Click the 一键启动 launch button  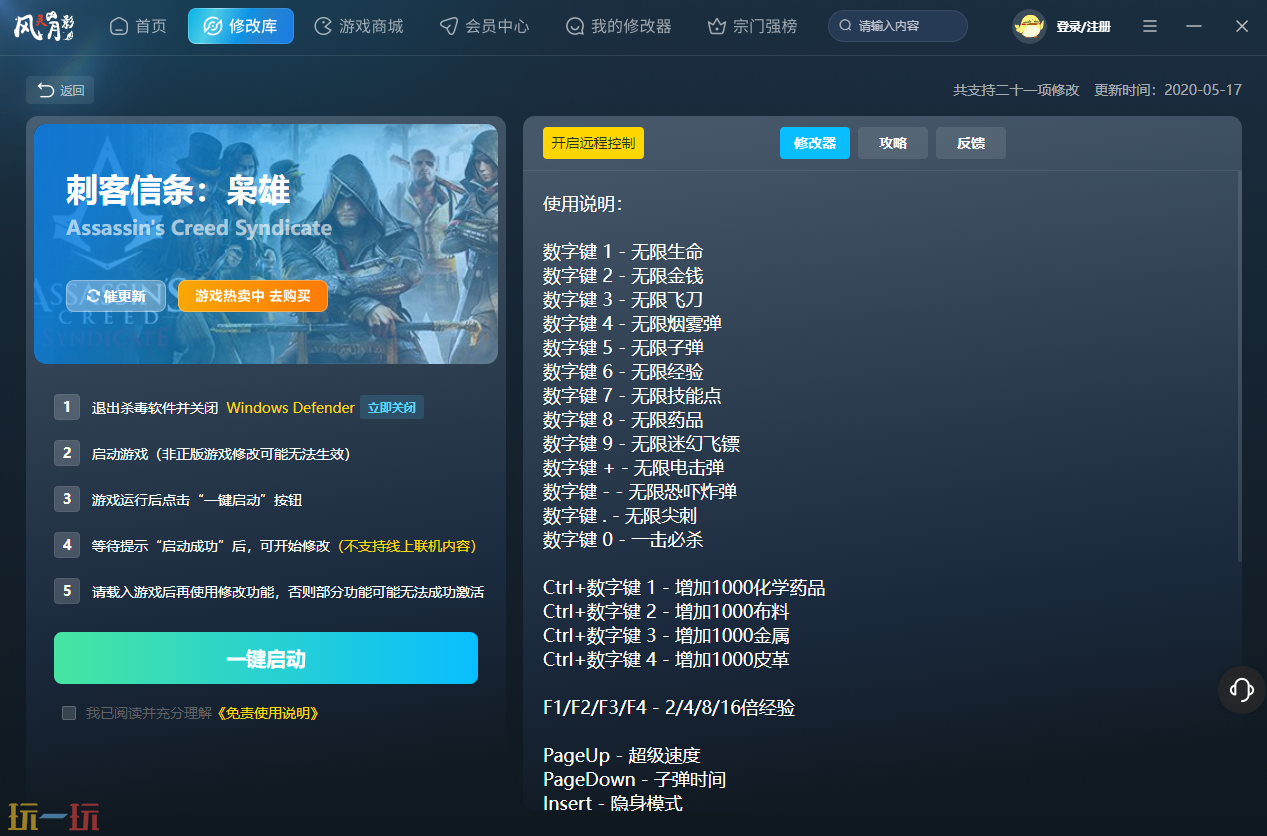pos(266,658)
